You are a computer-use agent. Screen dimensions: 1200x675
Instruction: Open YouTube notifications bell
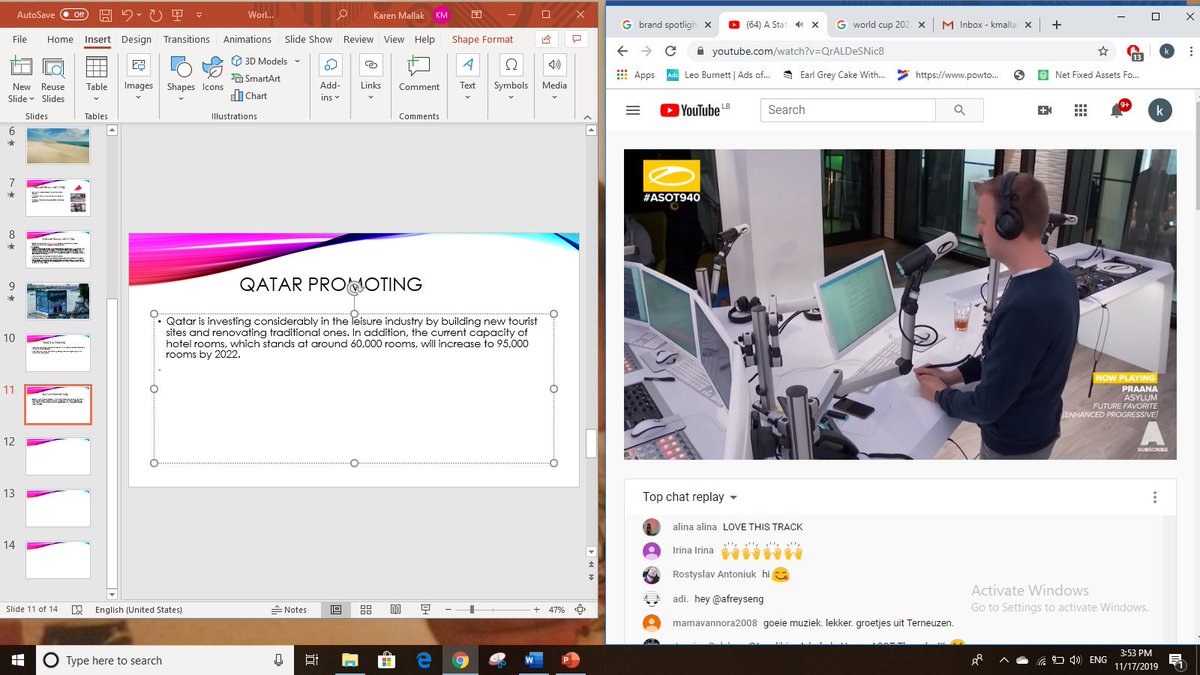tap(1118, 110)
